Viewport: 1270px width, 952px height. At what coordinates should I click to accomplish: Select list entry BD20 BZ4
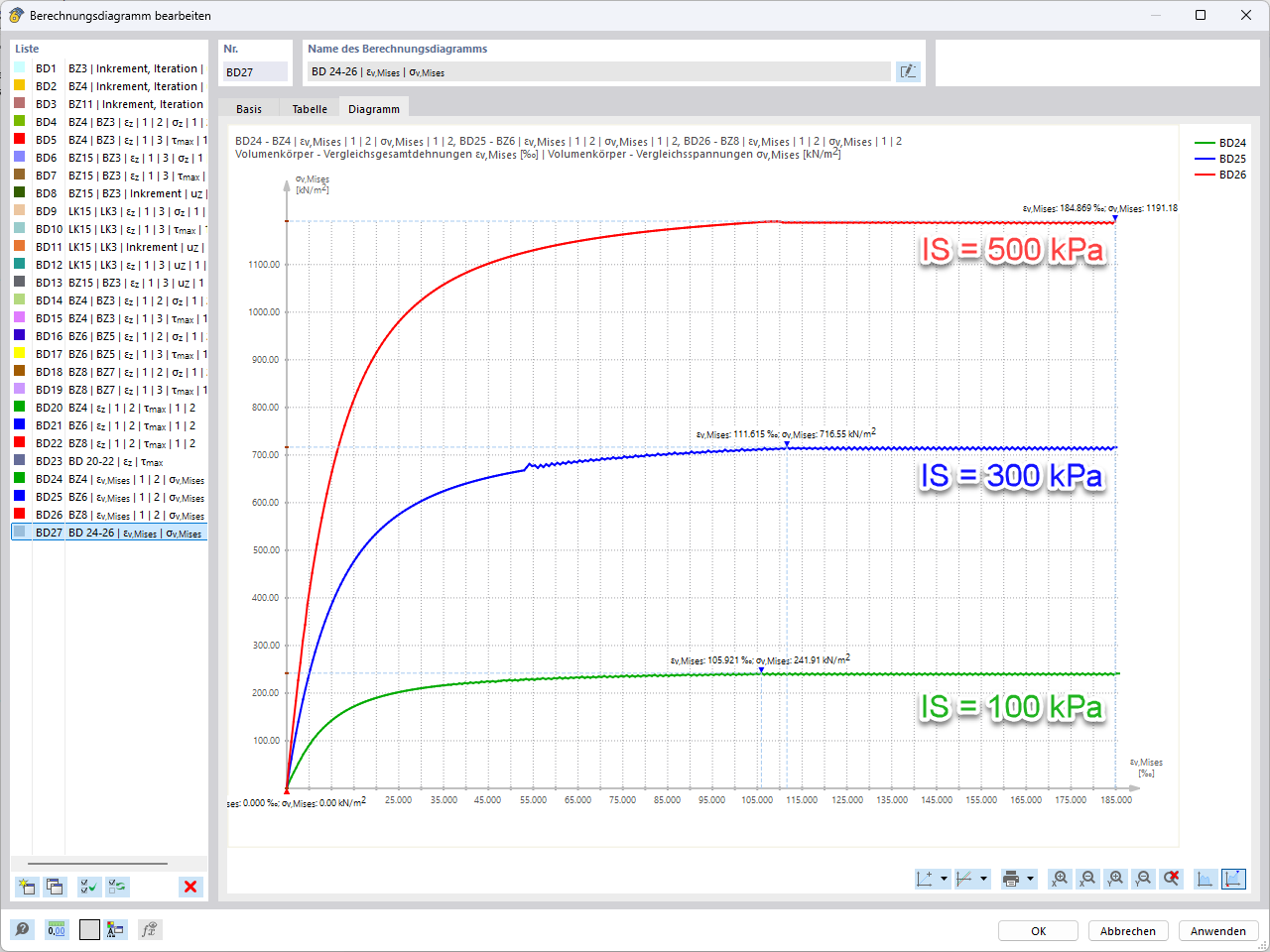click(109, 408)
